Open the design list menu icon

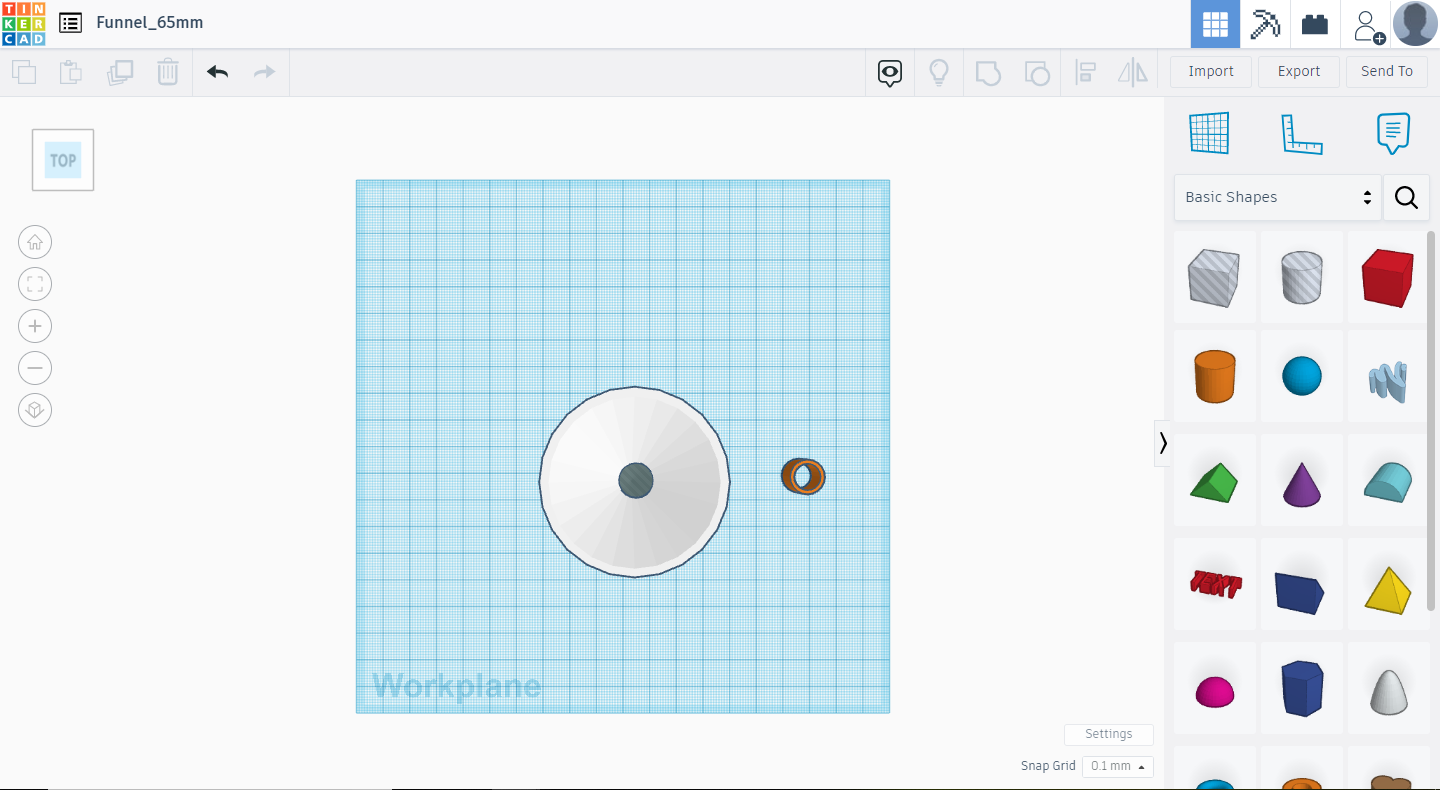[x=70, y=23]
